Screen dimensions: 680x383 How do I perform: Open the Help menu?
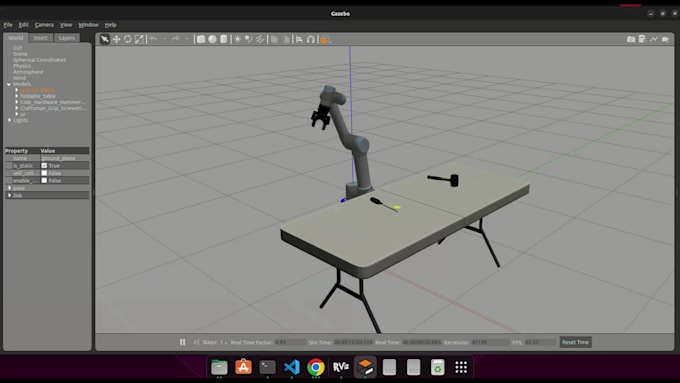pos(110,25)
